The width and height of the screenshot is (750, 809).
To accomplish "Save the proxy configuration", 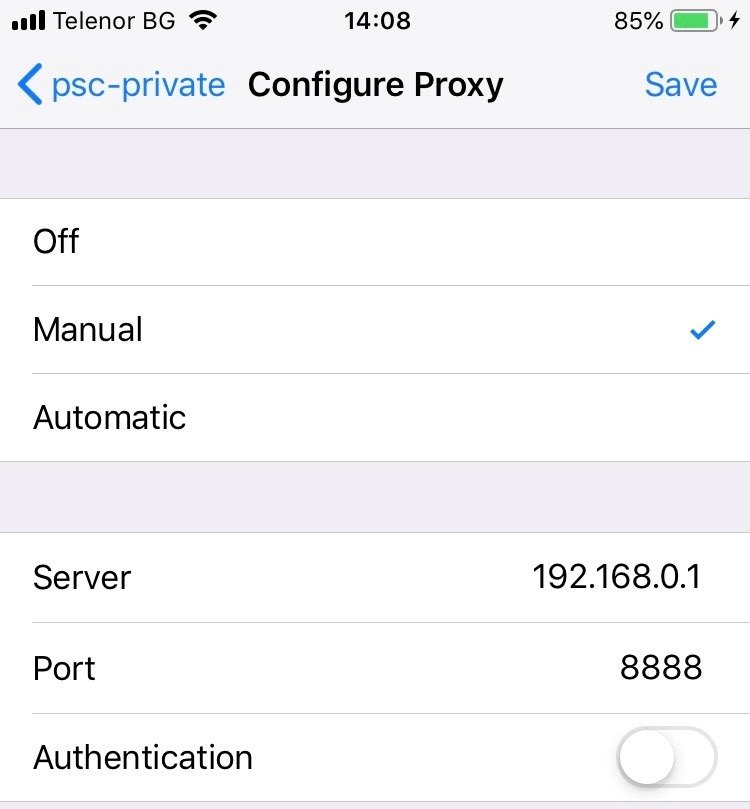I will tap(681, 85).
